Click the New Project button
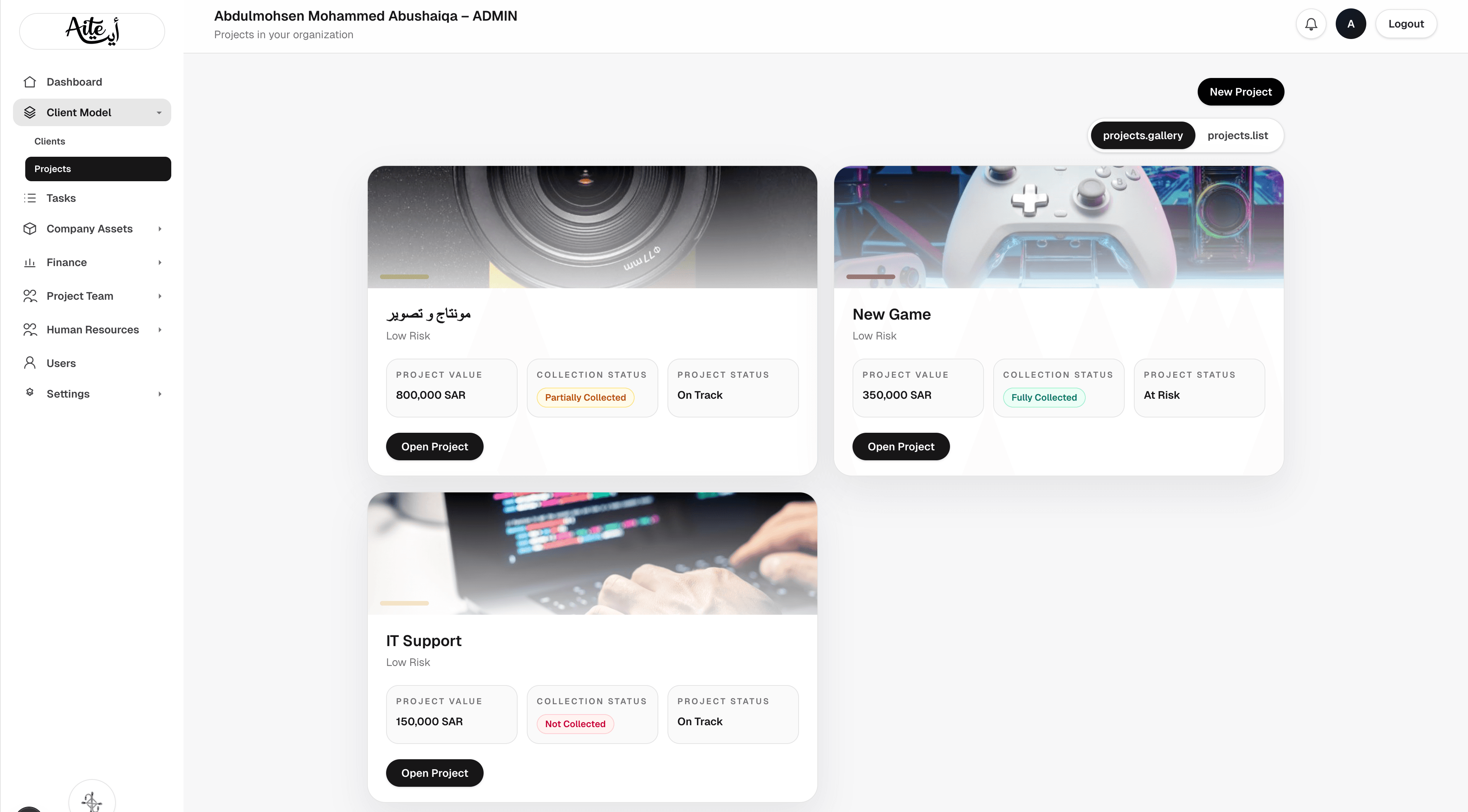The image size is (1468, 812). 1240,92
